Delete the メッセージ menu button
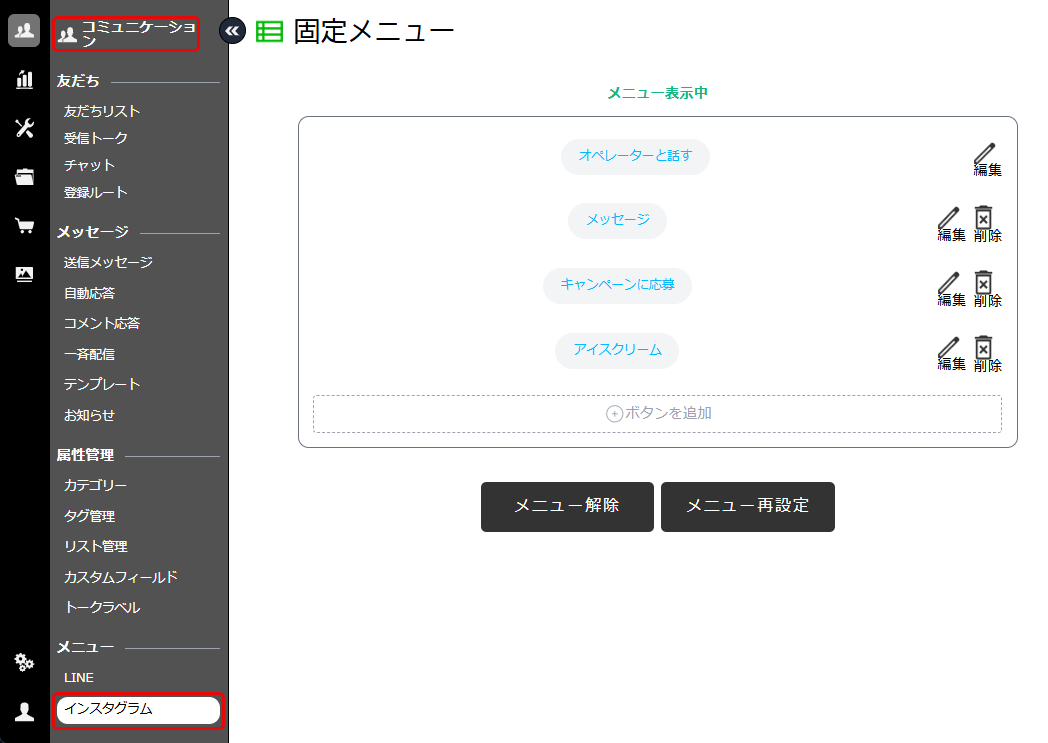 click(x=987, y=224)
